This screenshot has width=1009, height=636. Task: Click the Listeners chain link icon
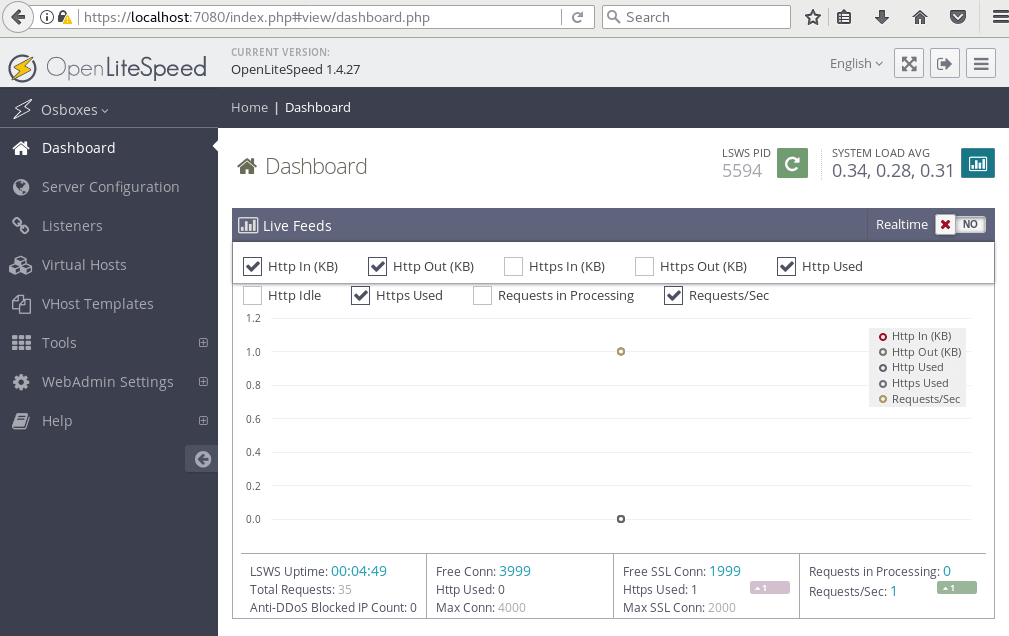pyautogui.click(x=21, y=226)
